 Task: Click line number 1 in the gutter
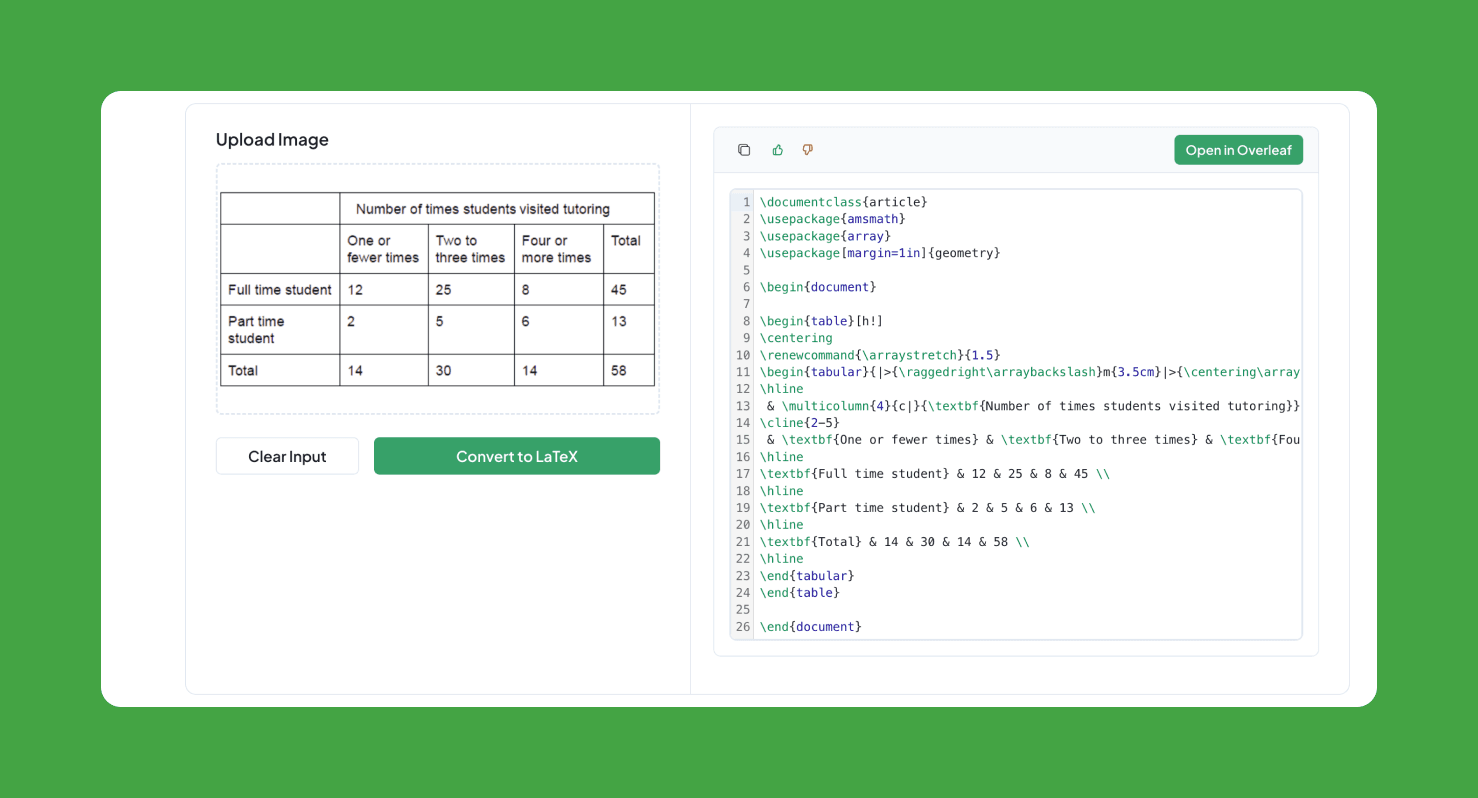click(746, 202)
